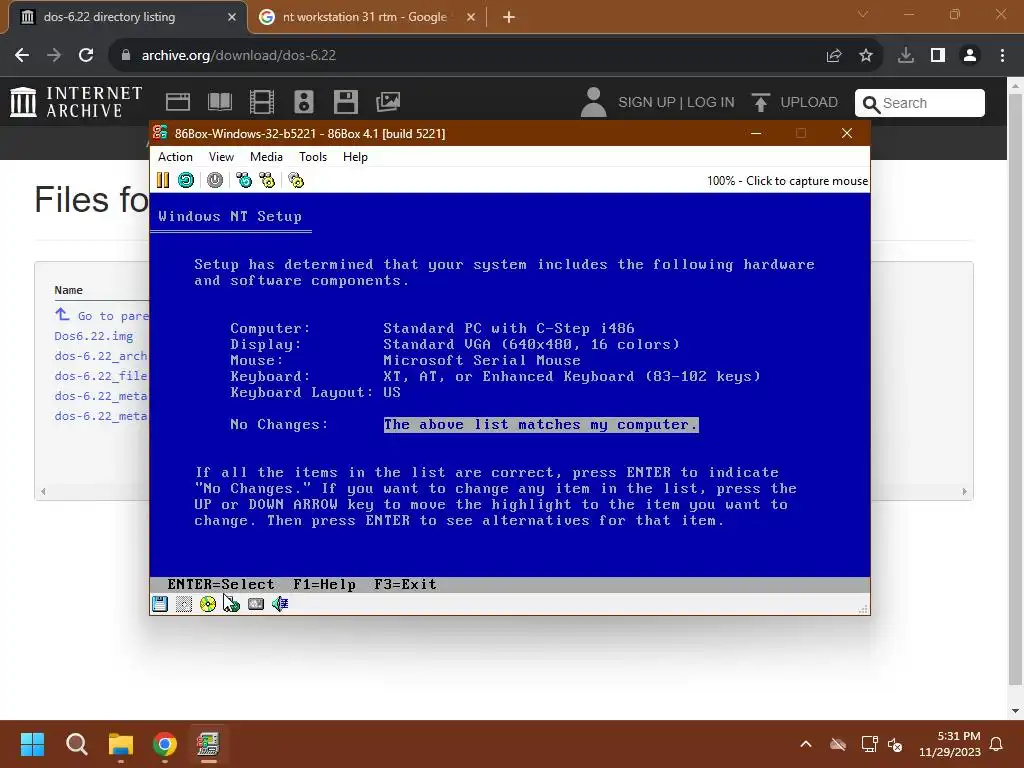Switch to dos-6.22 directory listing tab

click(x=127, y=17)
